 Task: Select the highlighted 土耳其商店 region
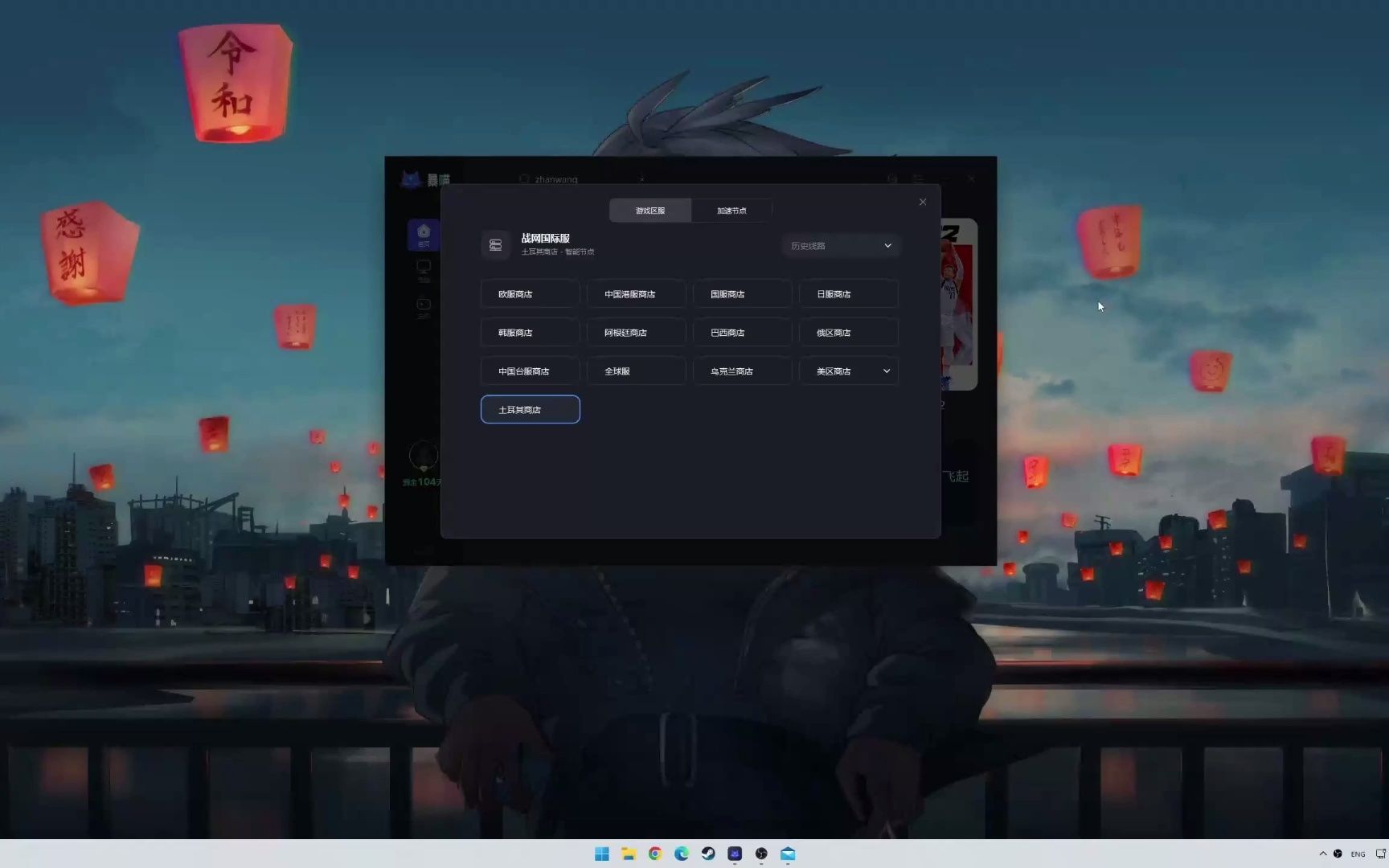point(531,410)
